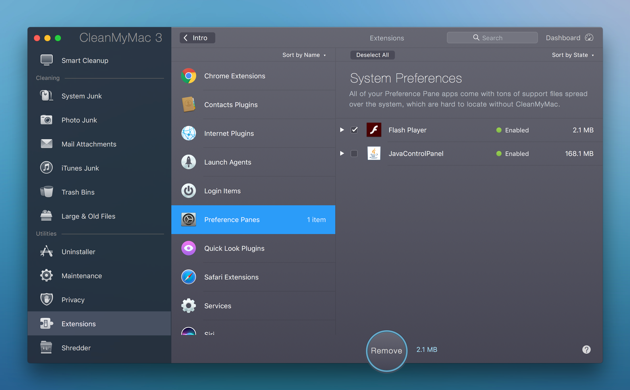Viewport: 630px width, 390px height.
Task: Click the Contacts Plugins book icon
Action: pyautogui.click(x=188, y=104)
